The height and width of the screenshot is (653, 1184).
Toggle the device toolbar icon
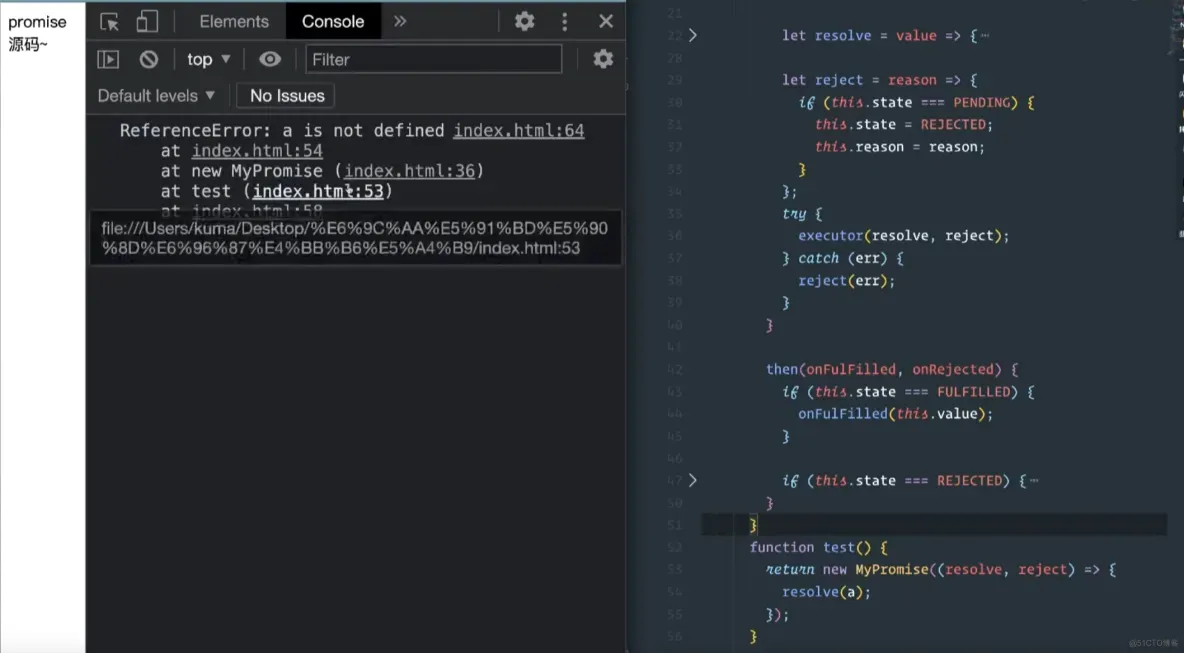click(x=147, y=22)
